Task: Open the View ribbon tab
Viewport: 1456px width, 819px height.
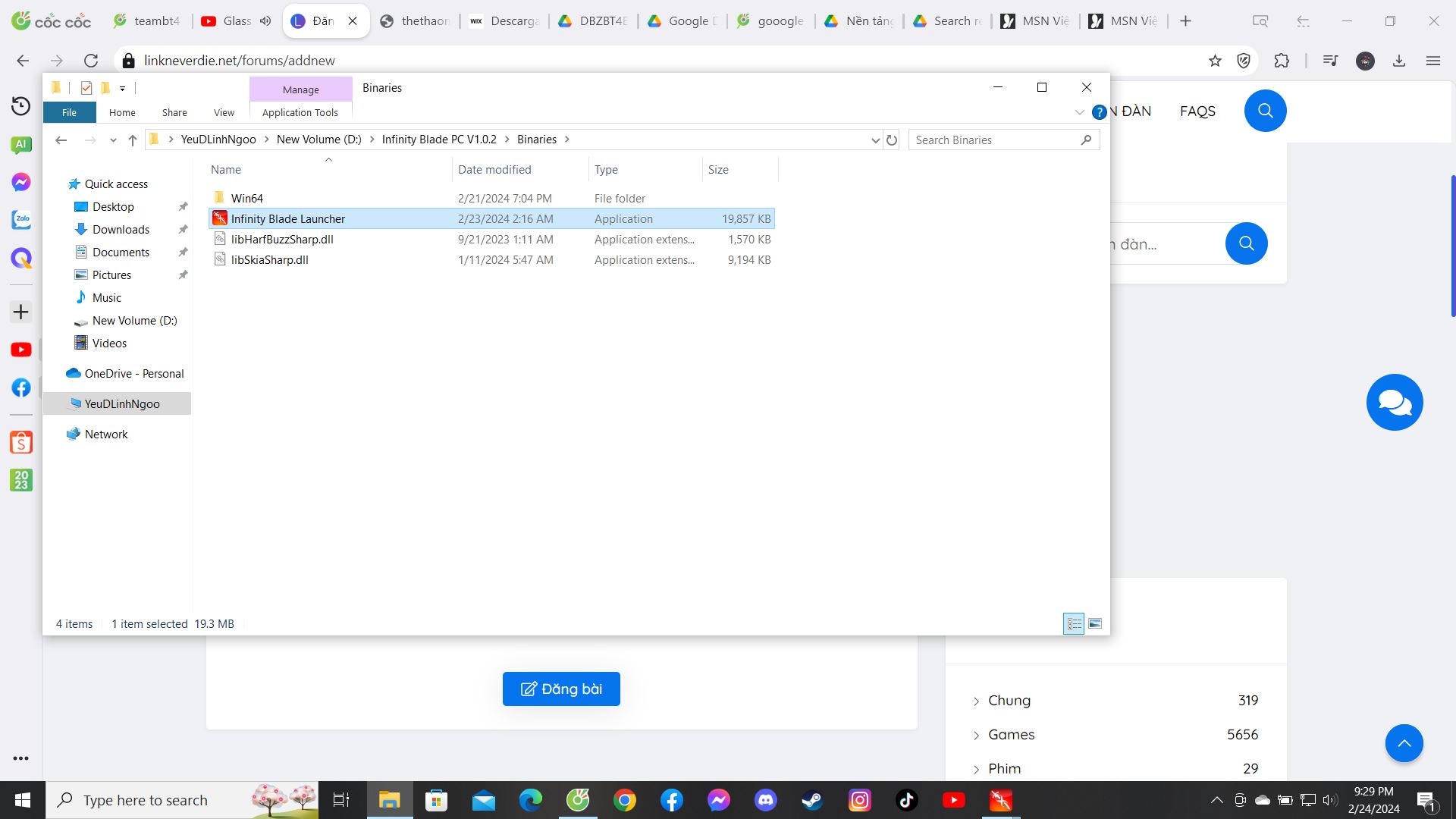Action: click(x=224, y=112)
